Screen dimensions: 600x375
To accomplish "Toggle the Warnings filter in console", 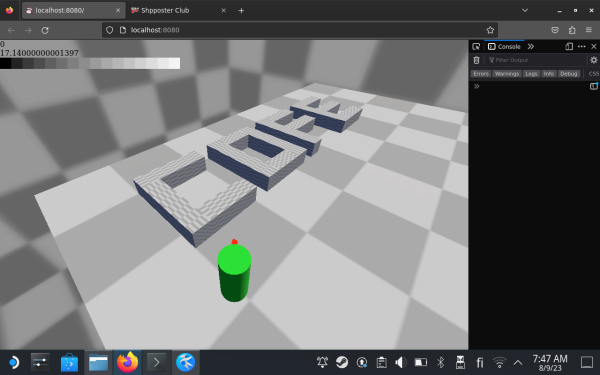I will tap(507, 74).
